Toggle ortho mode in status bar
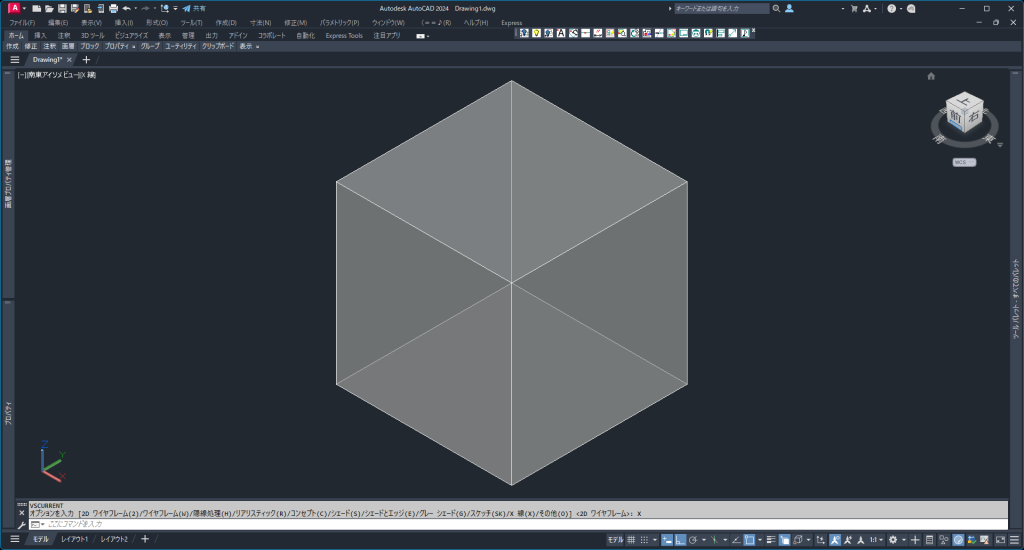Screen dimensions: 1024x550 (x=681, y=540)
